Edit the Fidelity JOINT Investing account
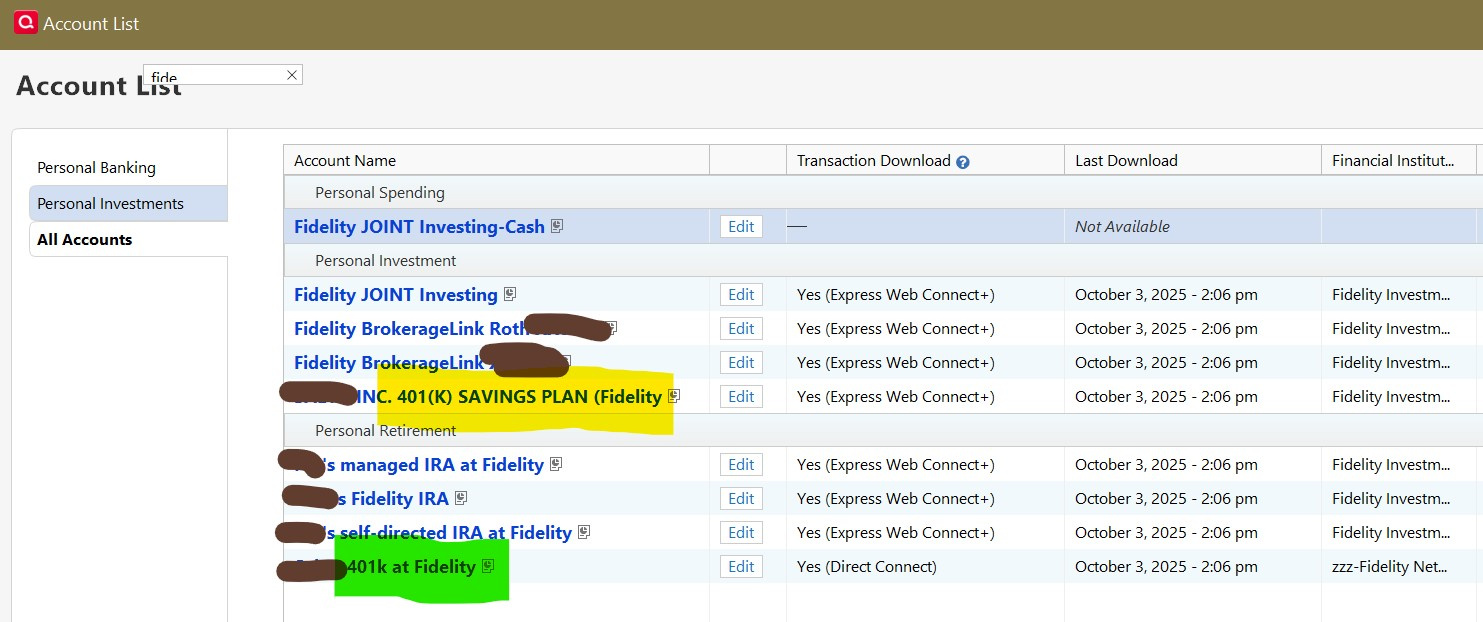1483x622 pixels. pyautogui.click(x=741, y=295)
